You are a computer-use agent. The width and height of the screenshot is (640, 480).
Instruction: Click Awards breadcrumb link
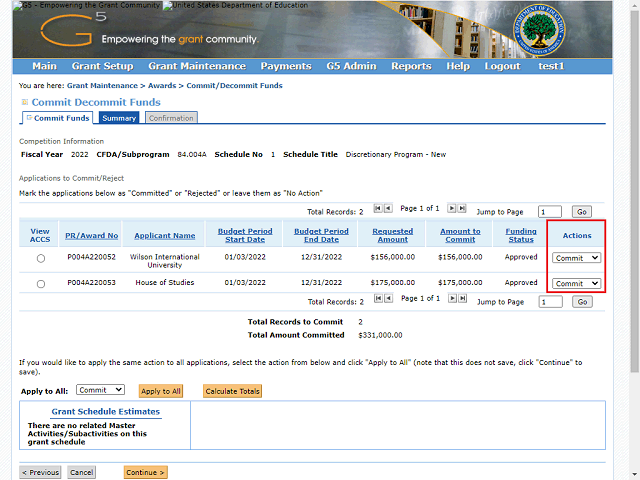(x=162, y=86)
